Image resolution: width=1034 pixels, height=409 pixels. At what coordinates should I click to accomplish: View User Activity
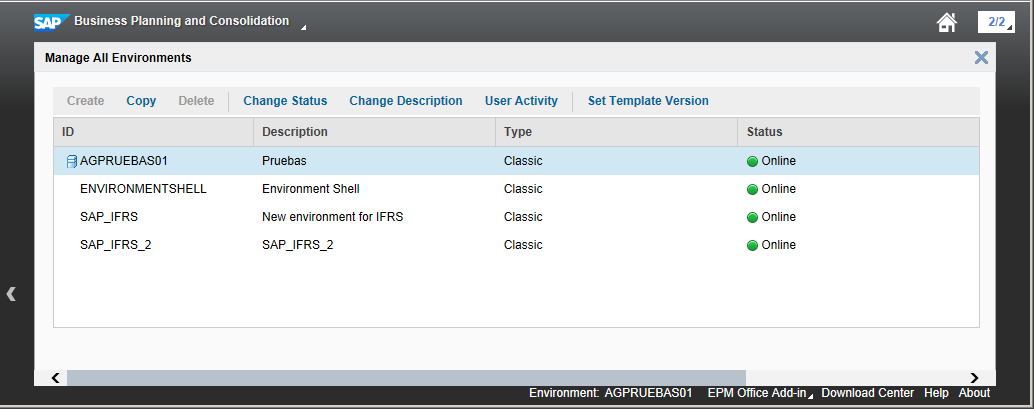pos(521,101)
